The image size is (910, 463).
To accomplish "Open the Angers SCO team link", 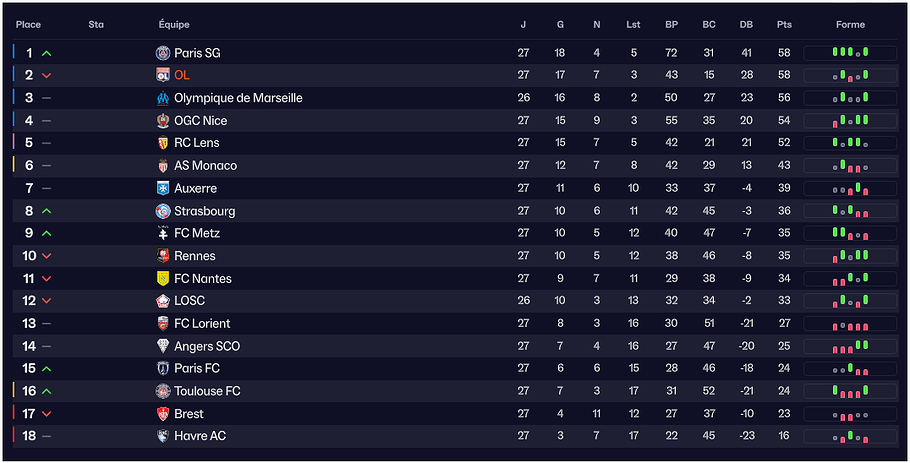I will pyautogui.click(x=207, y=346).
